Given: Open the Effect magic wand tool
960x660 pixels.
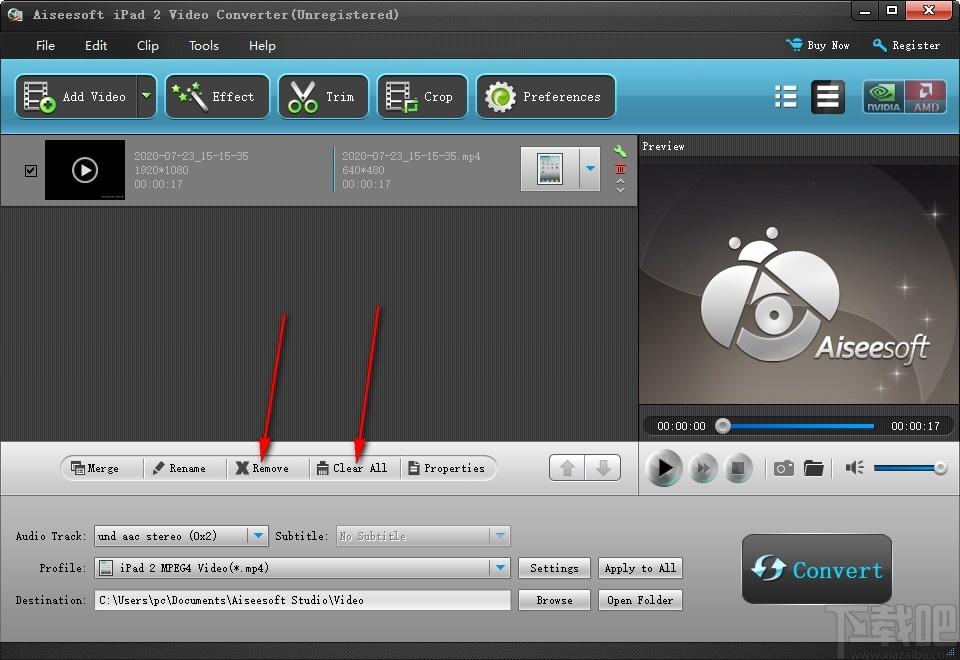Looking at the screenshot, I should click(217, 97).
